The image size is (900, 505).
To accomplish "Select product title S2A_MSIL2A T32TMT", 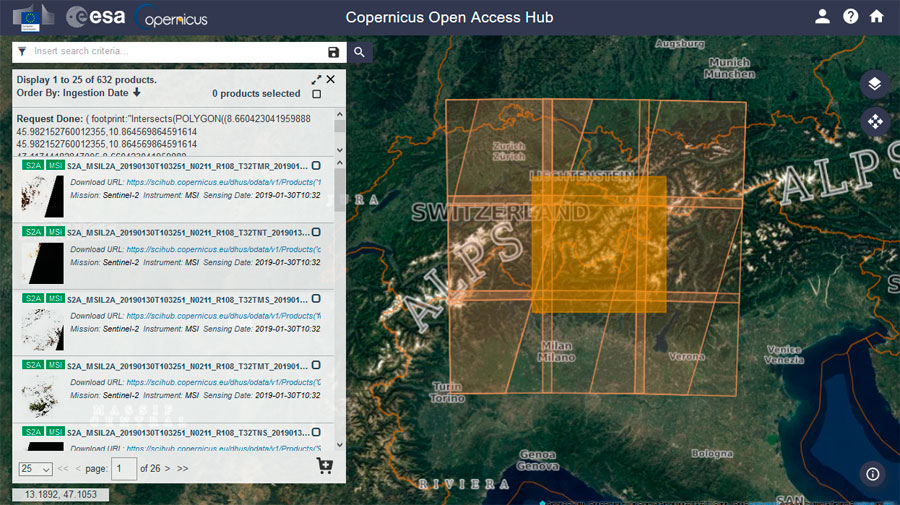I will [x=188, y=366].
